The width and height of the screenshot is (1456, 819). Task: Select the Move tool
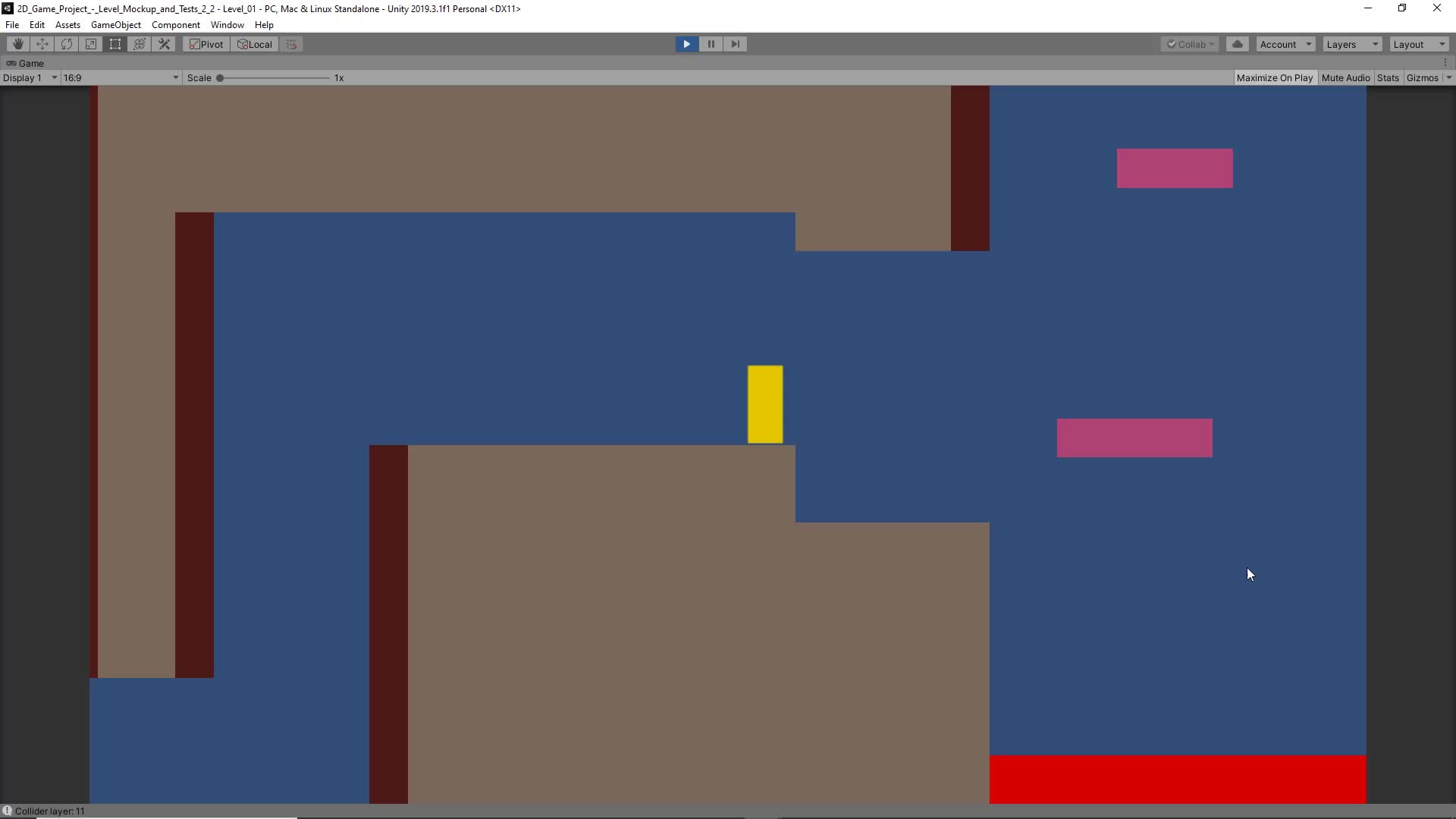(x=42, y=44)
